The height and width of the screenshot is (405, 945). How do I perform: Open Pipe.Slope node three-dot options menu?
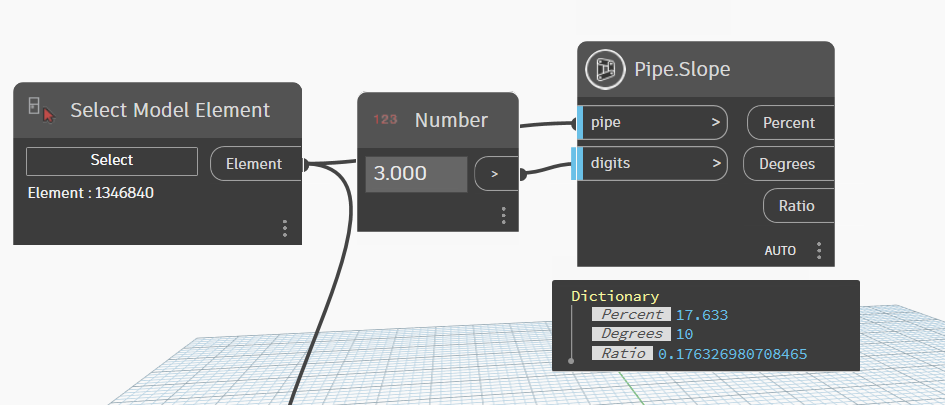pyautogui.click(x=819, y=250)
